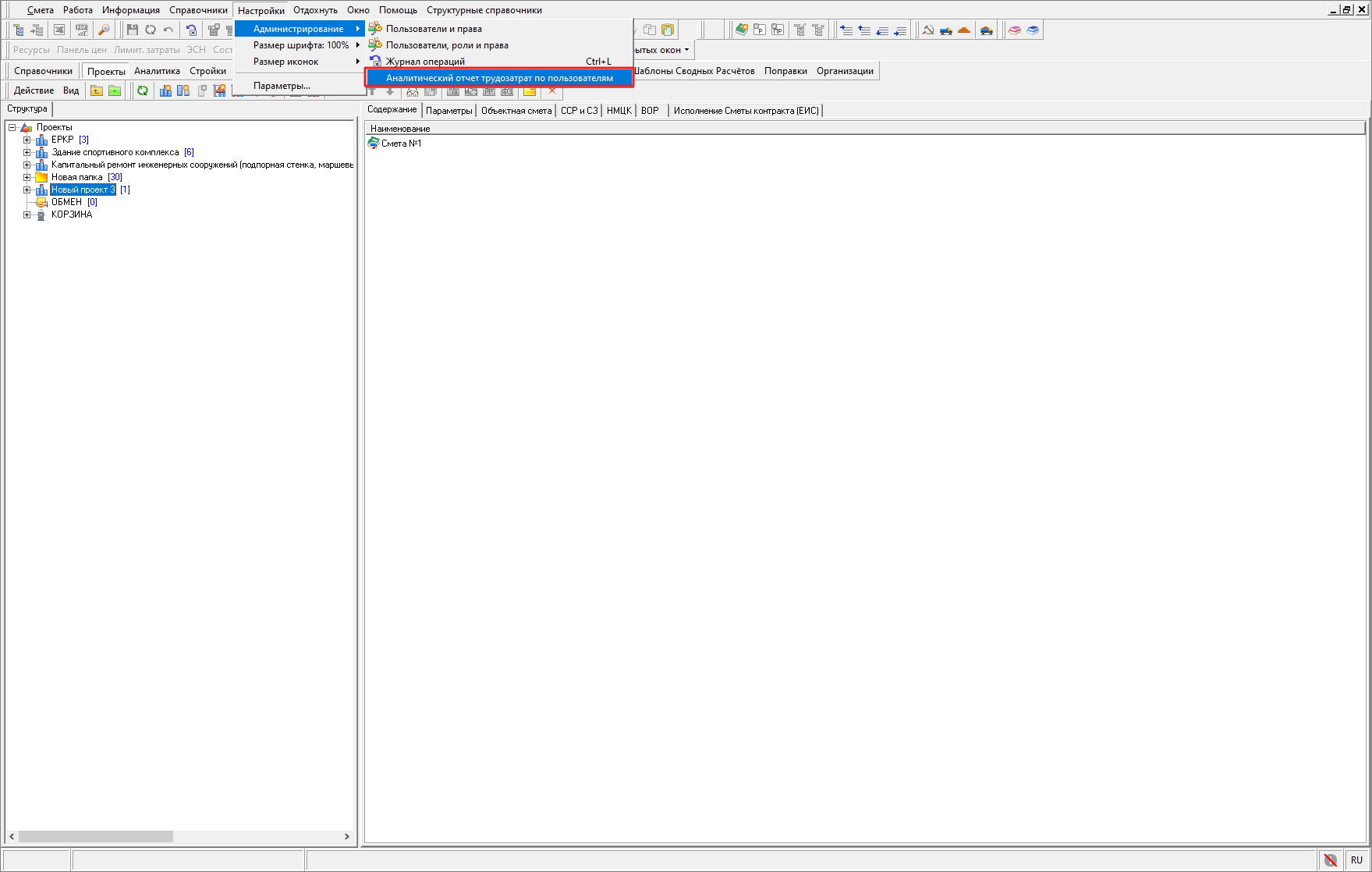Click the orange bricks materials icon
This screenshot has height=872, width=1372.
(x=964, y=30)
